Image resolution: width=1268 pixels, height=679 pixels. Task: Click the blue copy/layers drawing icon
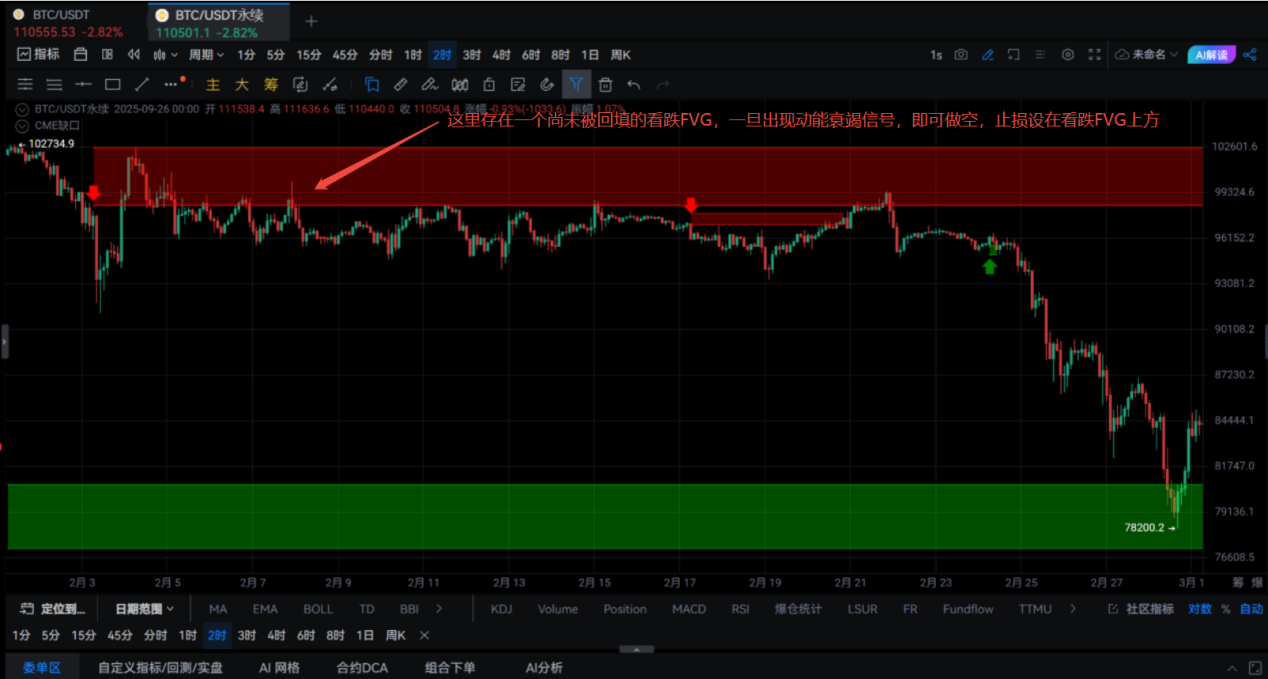pos(372,84)
